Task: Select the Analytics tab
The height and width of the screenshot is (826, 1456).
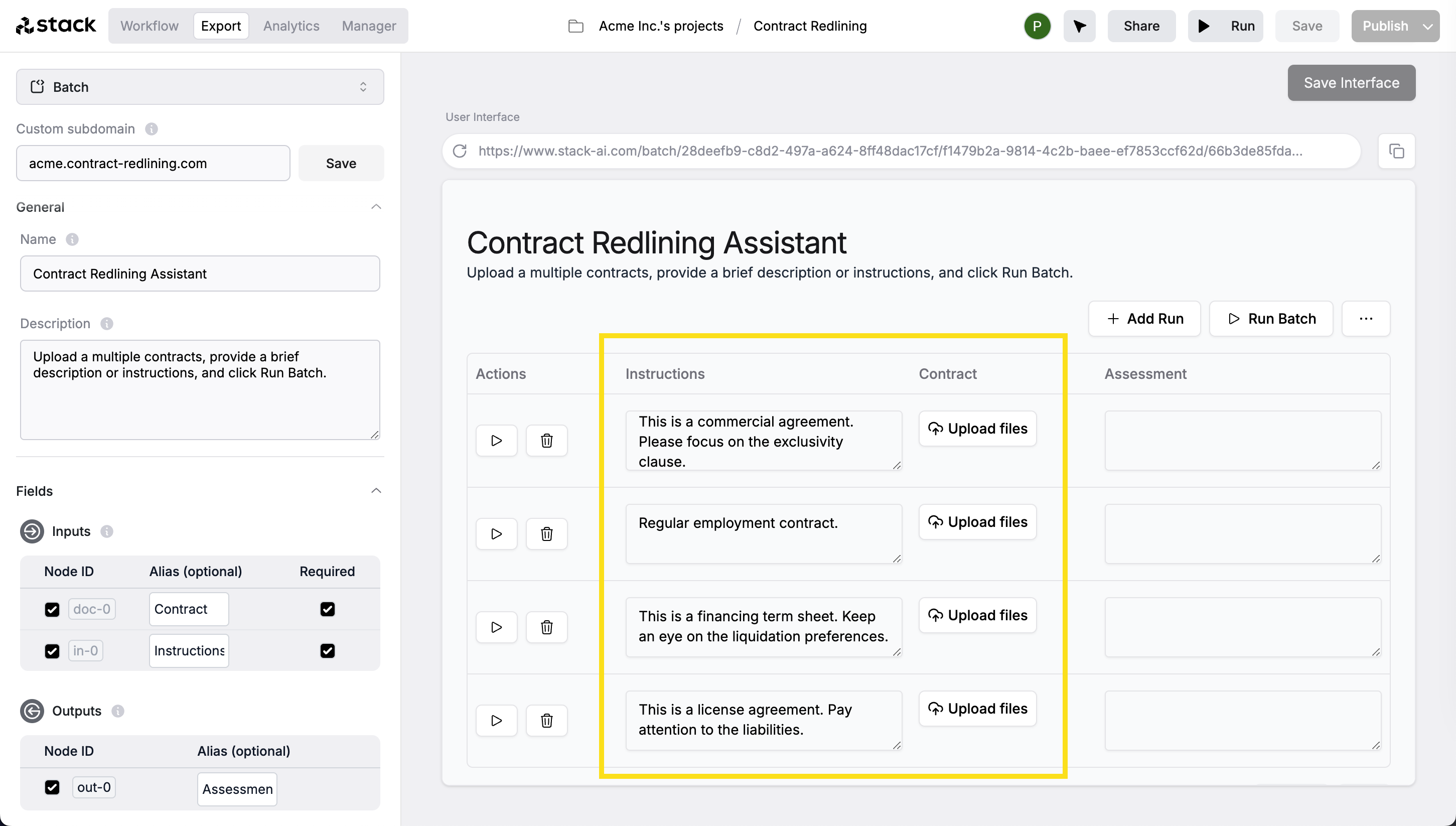Action: click(x=291, y=26)
